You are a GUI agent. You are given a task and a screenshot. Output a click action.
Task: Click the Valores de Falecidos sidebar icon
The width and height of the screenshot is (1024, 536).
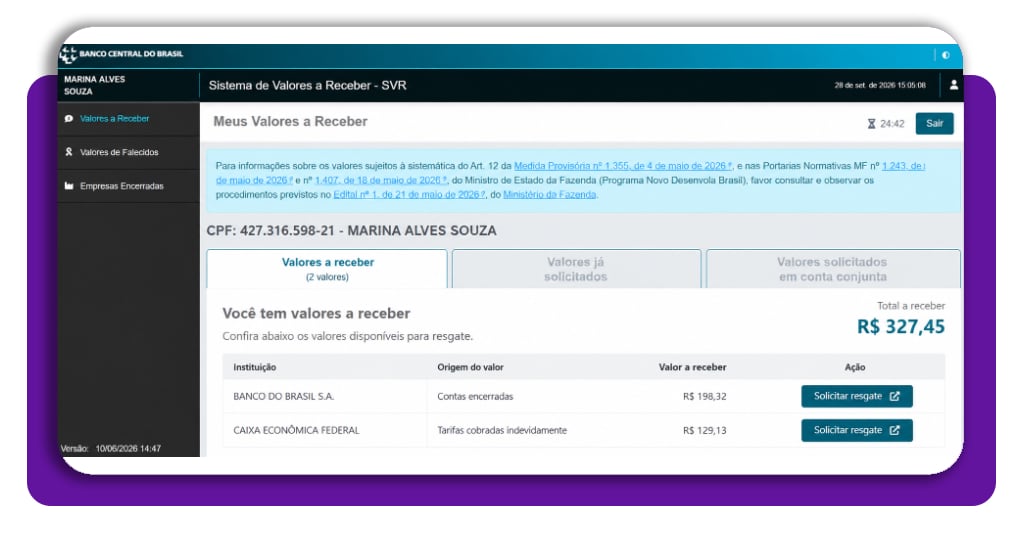coord(69,151)
